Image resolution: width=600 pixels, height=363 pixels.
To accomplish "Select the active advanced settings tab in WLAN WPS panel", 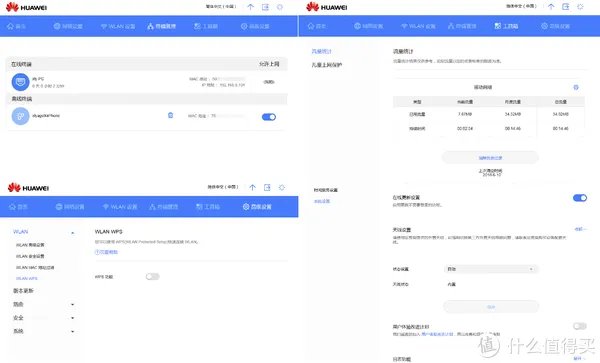I will [x=257, y=207].
